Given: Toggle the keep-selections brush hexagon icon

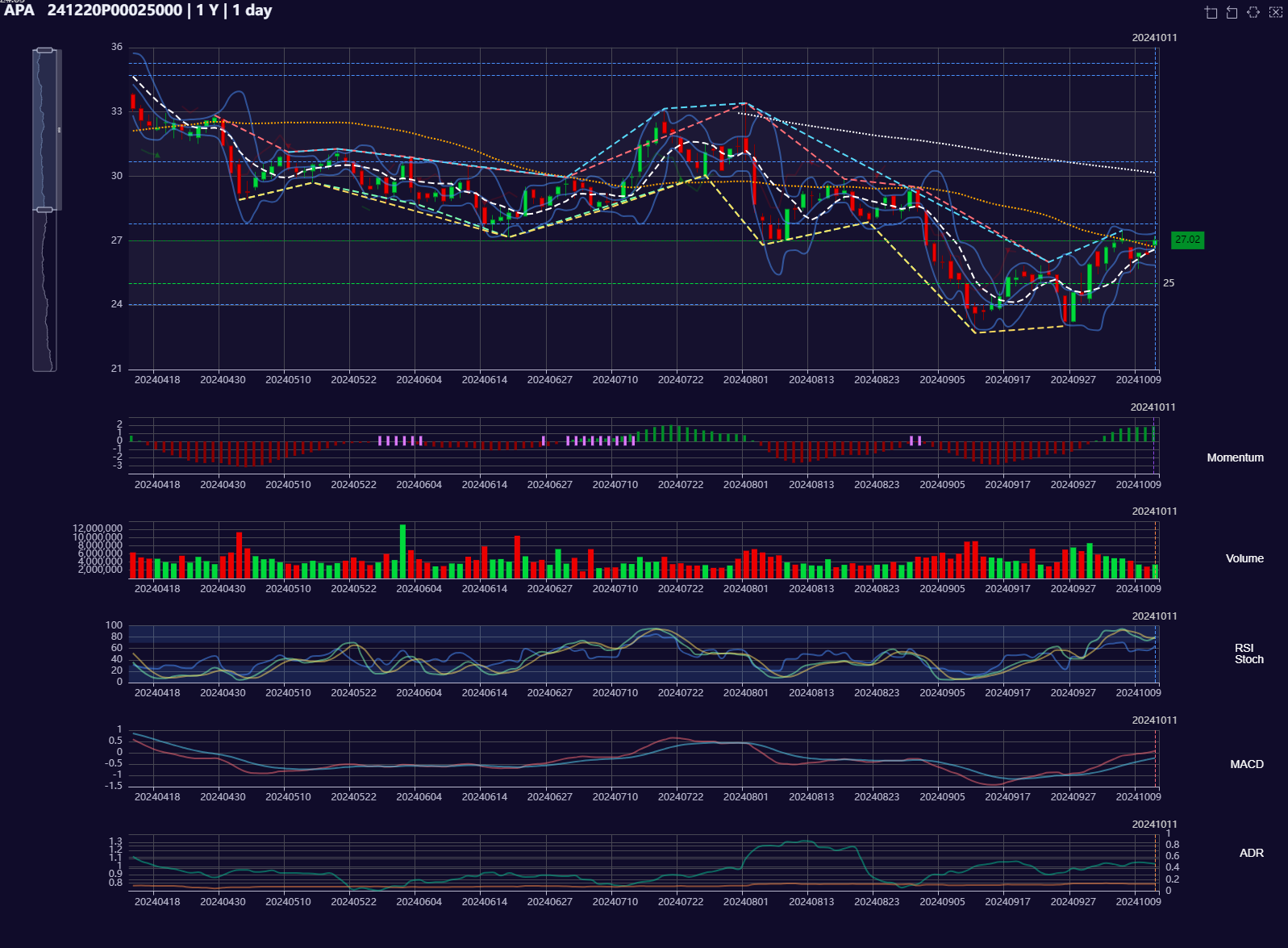Looking at the screenshot, I should (x=1253, y=12).
